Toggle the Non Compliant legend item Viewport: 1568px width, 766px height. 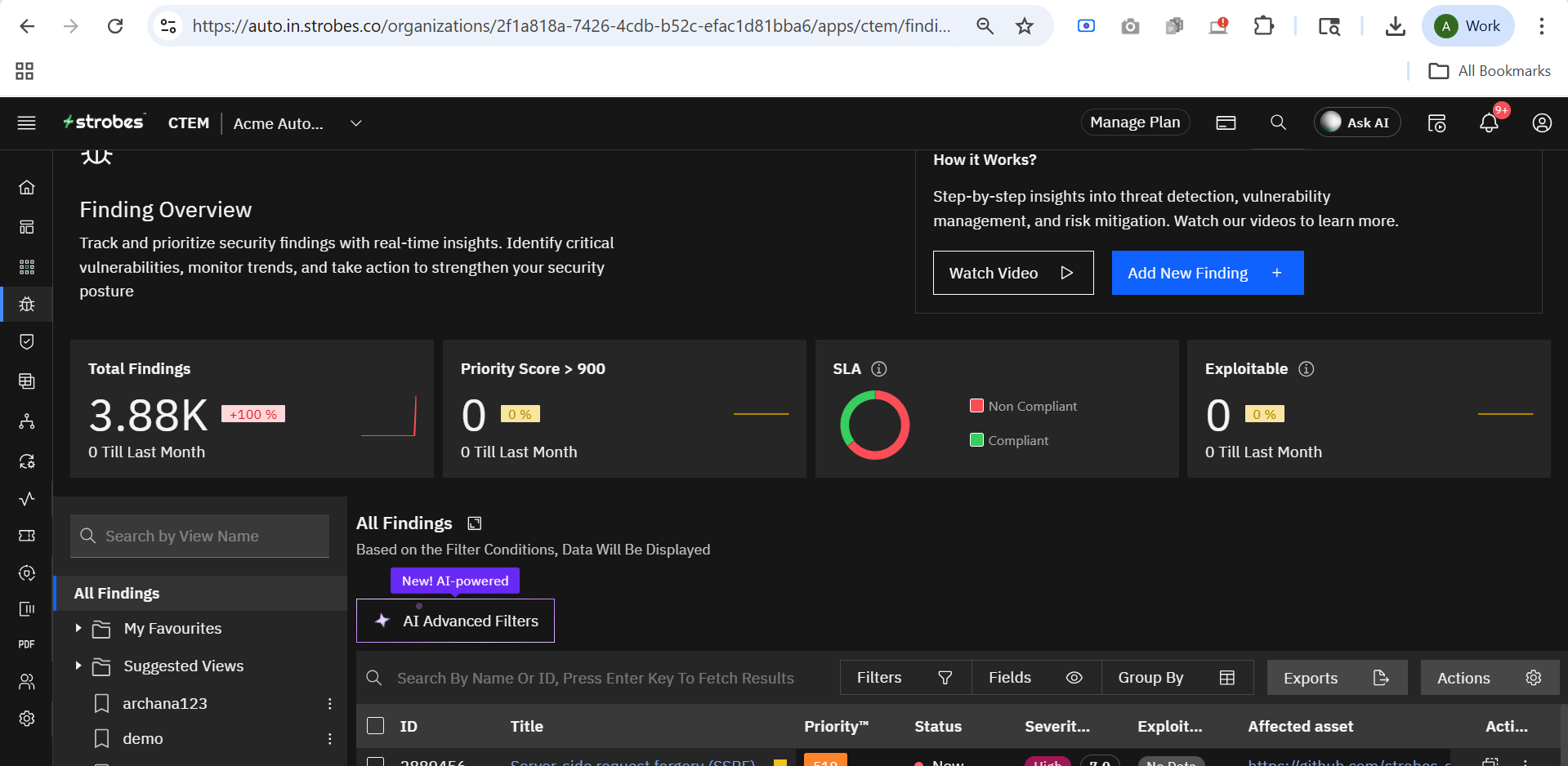coord(1023,407)
